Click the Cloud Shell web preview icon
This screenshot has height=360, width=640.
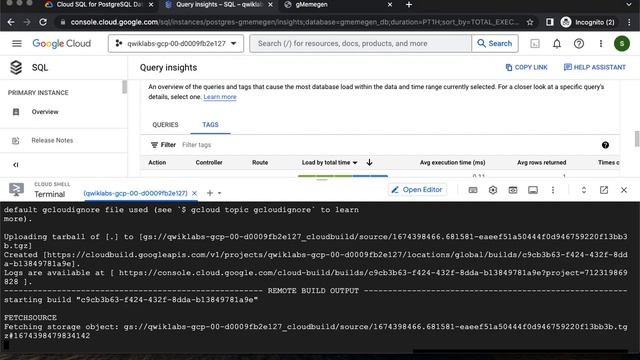coord(513,190)
